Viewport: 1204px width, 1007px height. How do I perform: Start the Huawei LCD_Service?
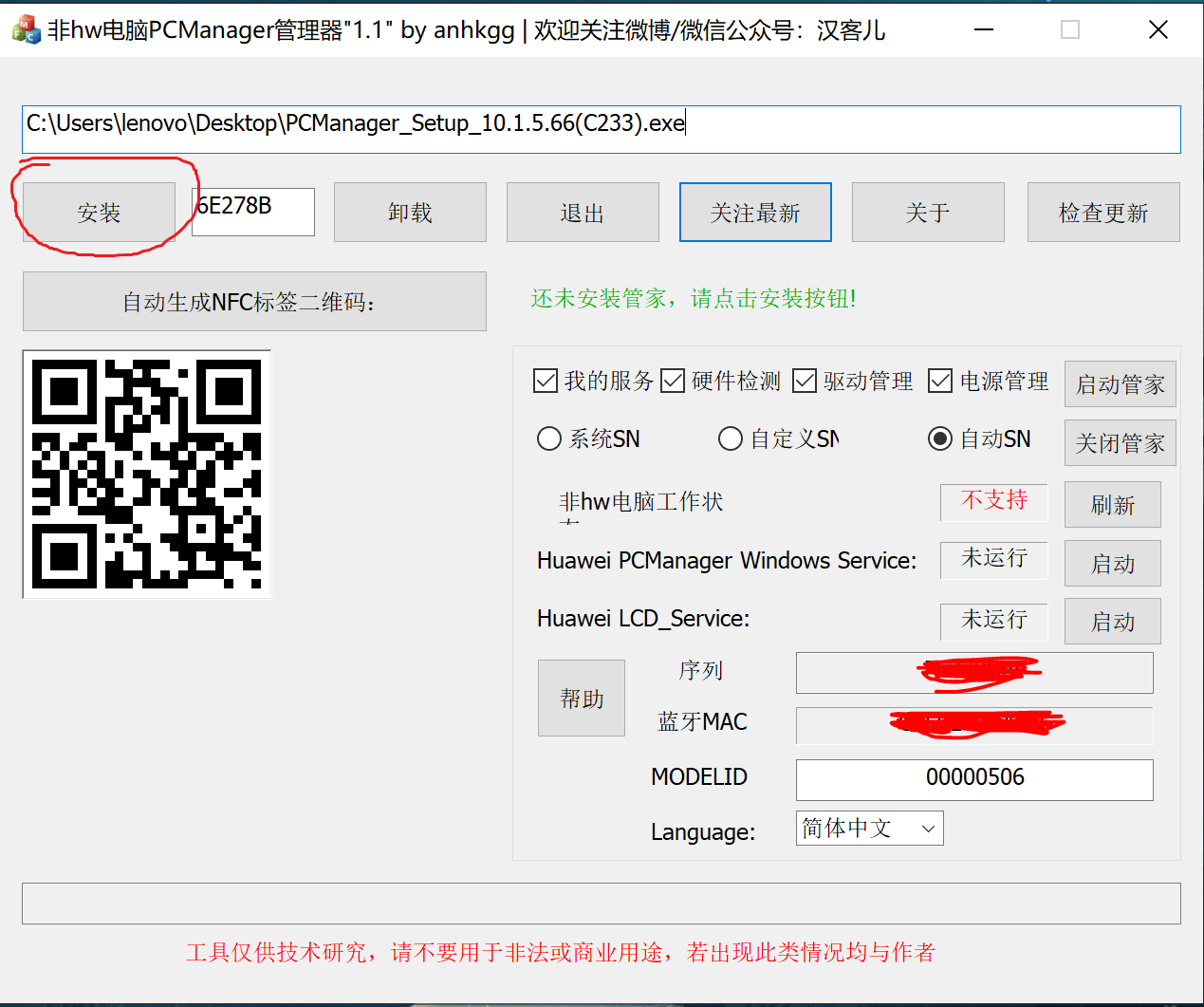tap(1111, 621)
